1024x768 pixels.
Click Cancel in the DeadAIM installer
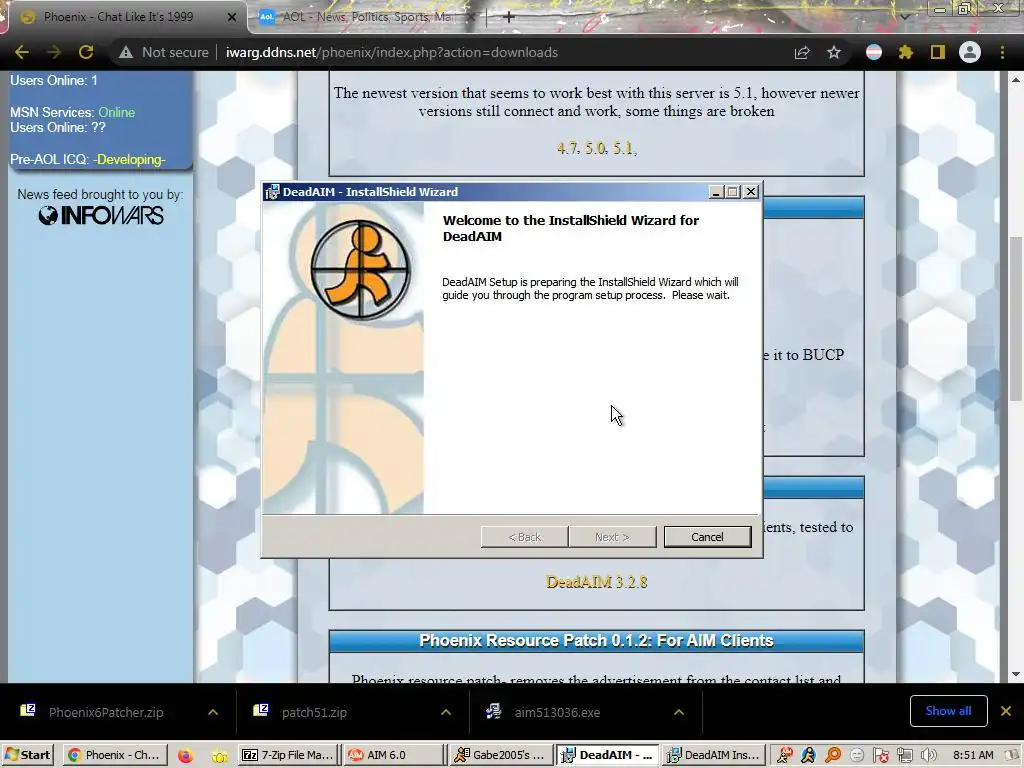[x=707, y=537]
